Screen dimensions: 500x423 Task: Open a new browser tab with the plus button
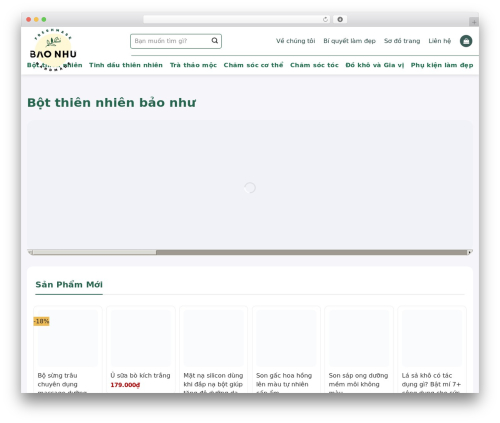[474, 22]
